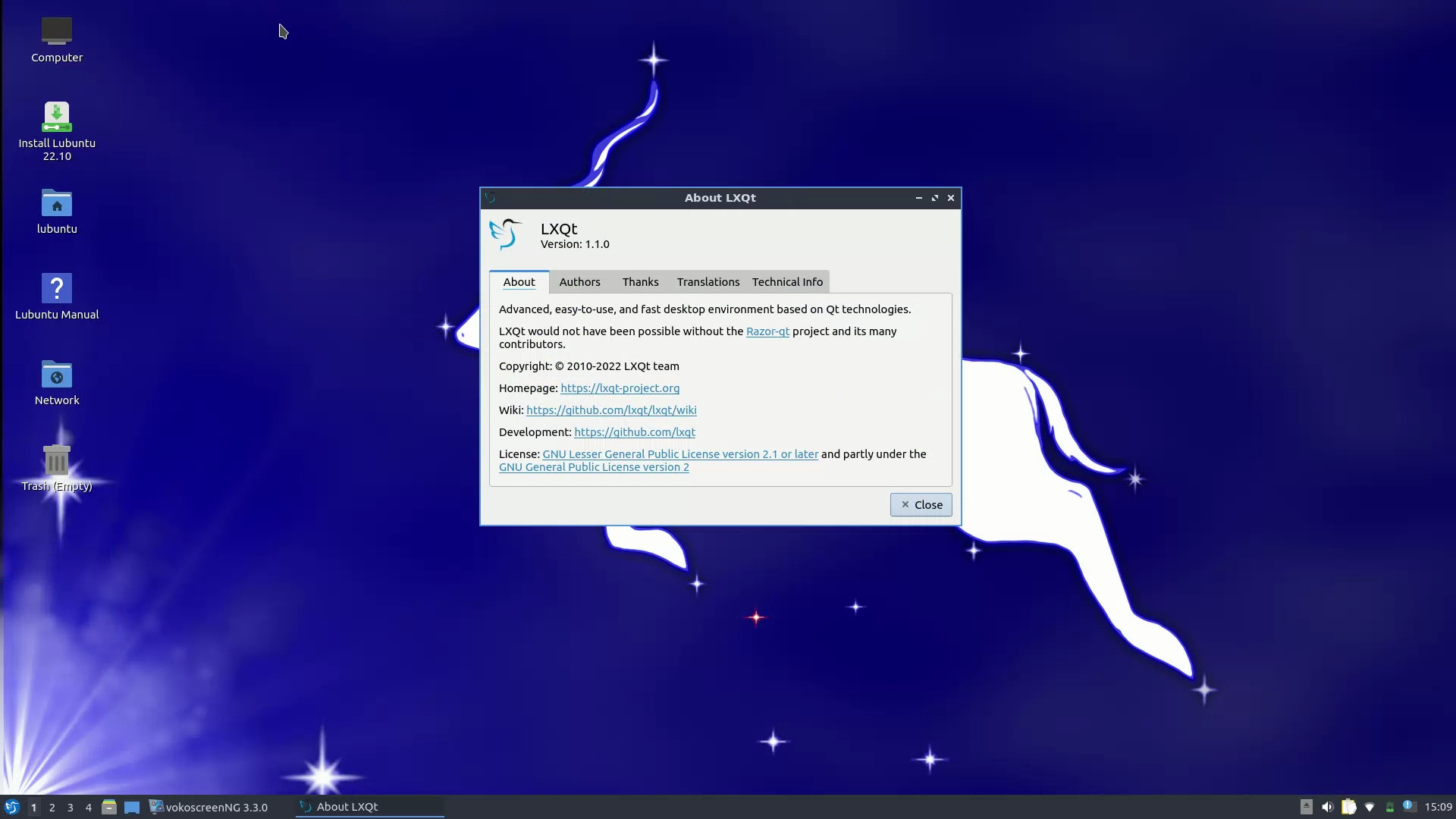
Task: Open the Razor-qt project link
Action: click(x=767, y=331)
